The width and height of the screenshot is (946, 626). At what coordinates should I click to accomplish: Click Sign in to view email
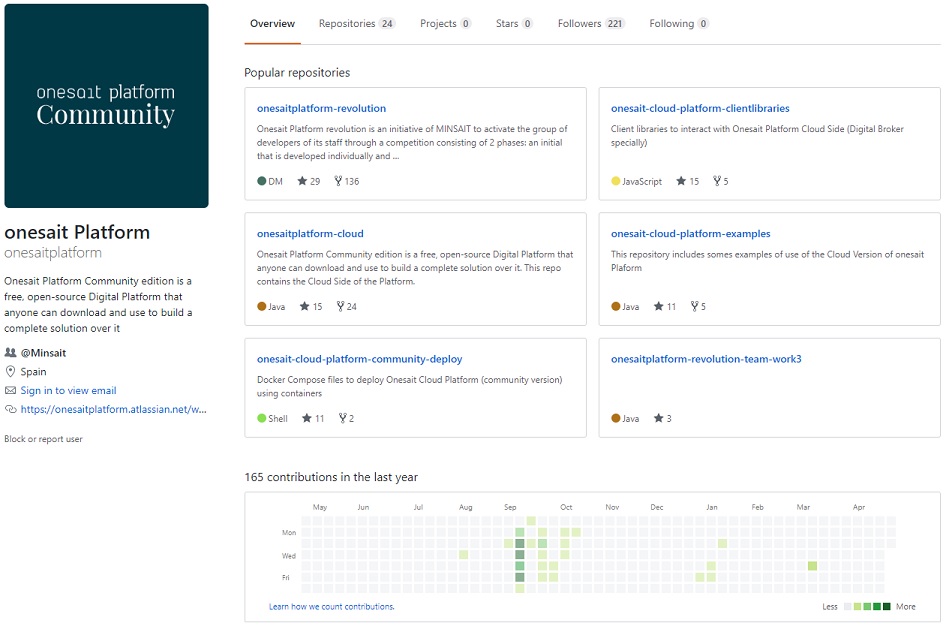[x=68, y=391]
